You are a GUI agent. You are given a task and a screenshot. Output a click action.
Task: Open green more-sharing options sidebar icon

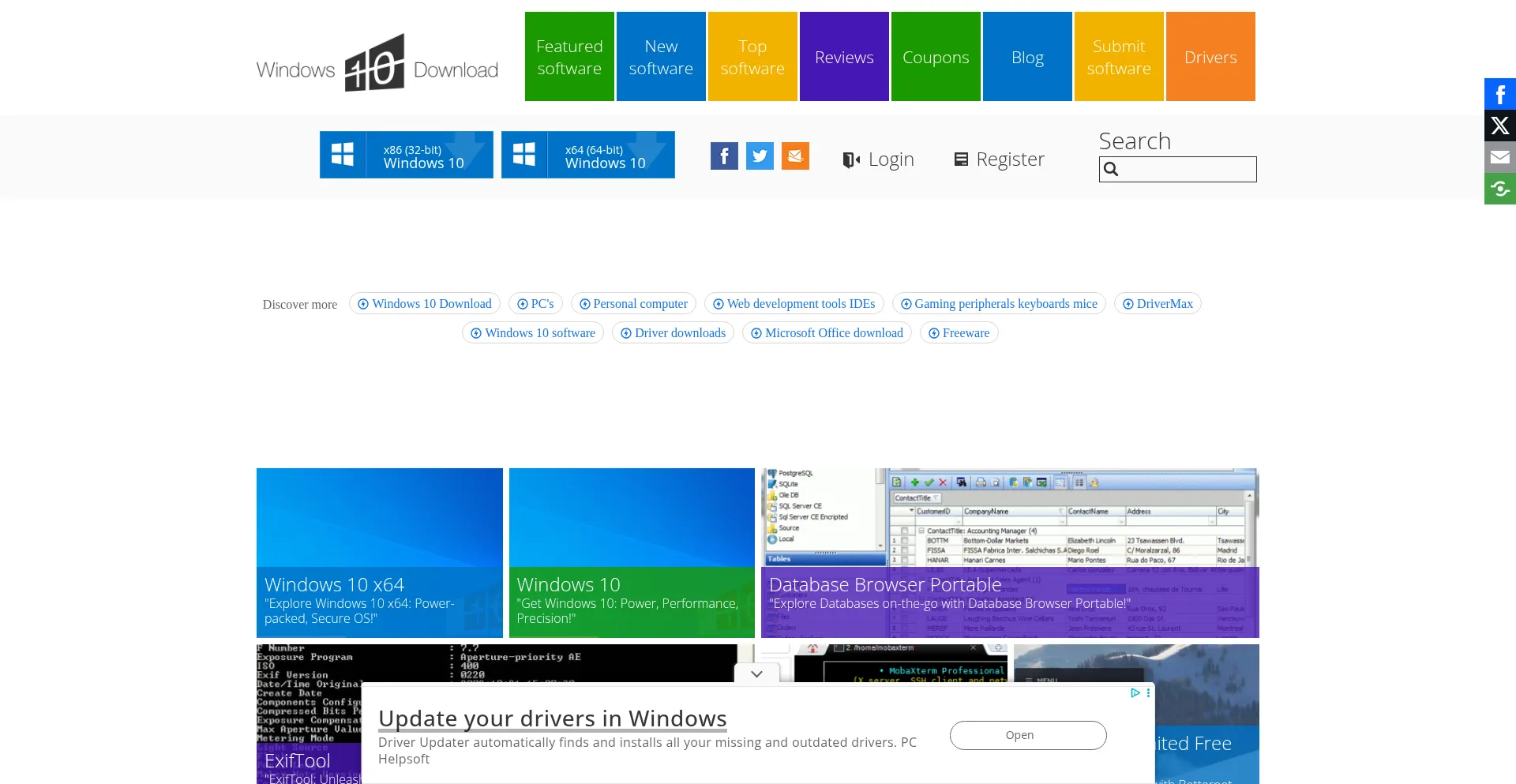tap(1499, 189)
